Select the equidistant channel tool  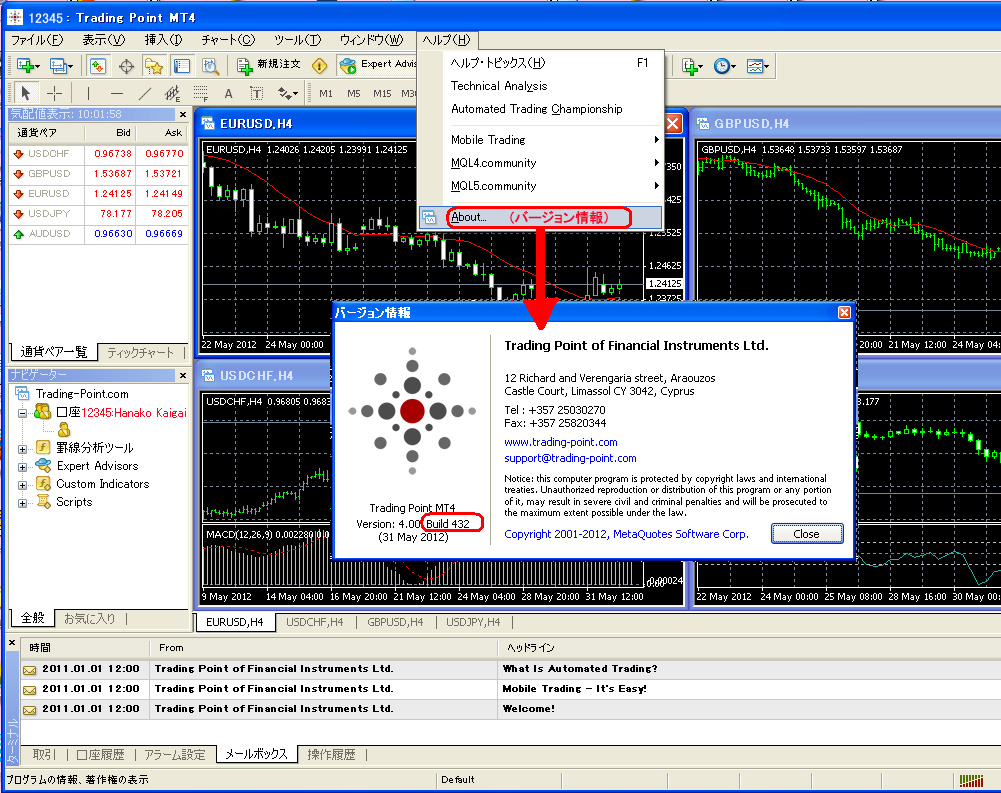tap(172, 93)
